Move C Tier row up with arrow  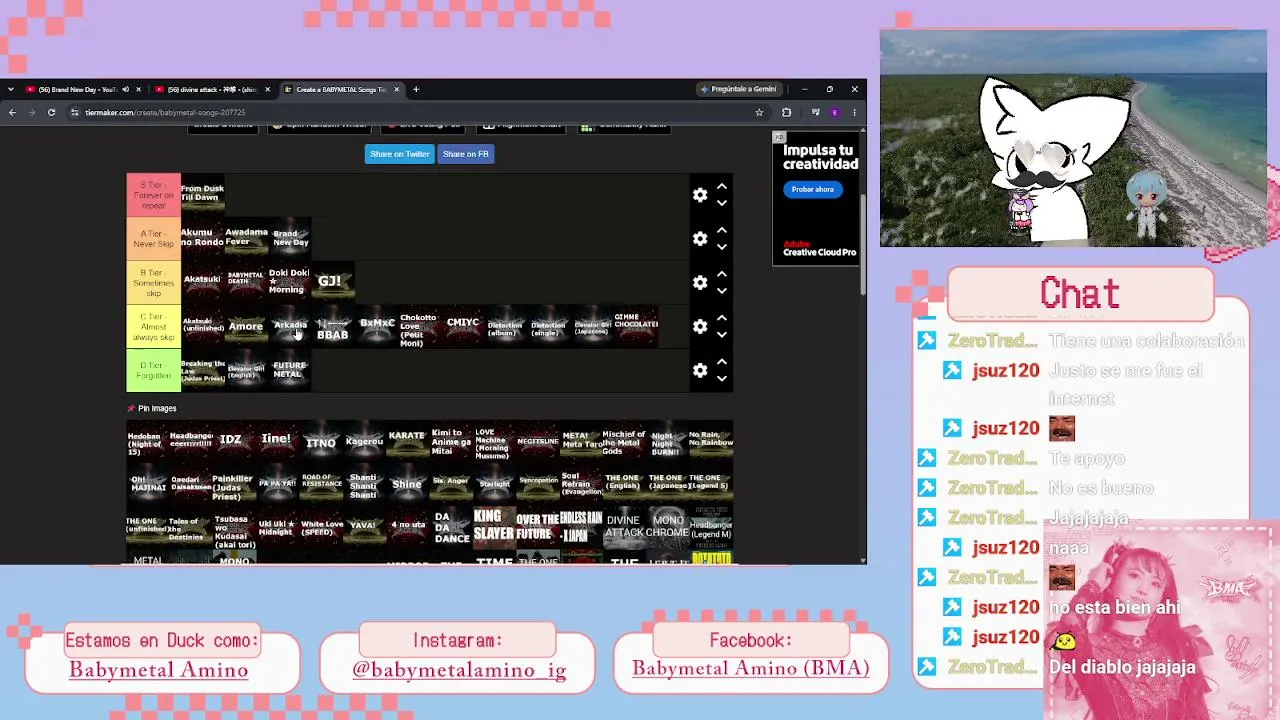pyautogui.click(x=722, y=319)
